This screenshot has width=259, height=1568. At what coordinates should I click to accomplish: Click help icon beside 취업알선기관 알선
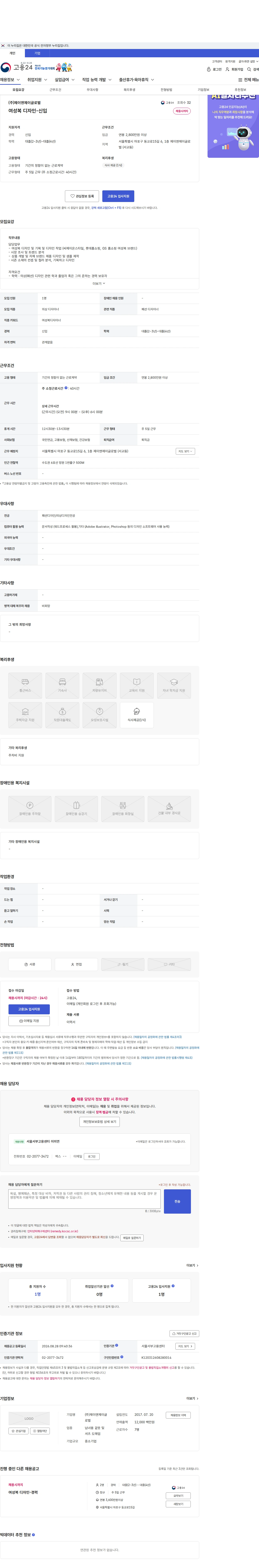coord(112,1286)
